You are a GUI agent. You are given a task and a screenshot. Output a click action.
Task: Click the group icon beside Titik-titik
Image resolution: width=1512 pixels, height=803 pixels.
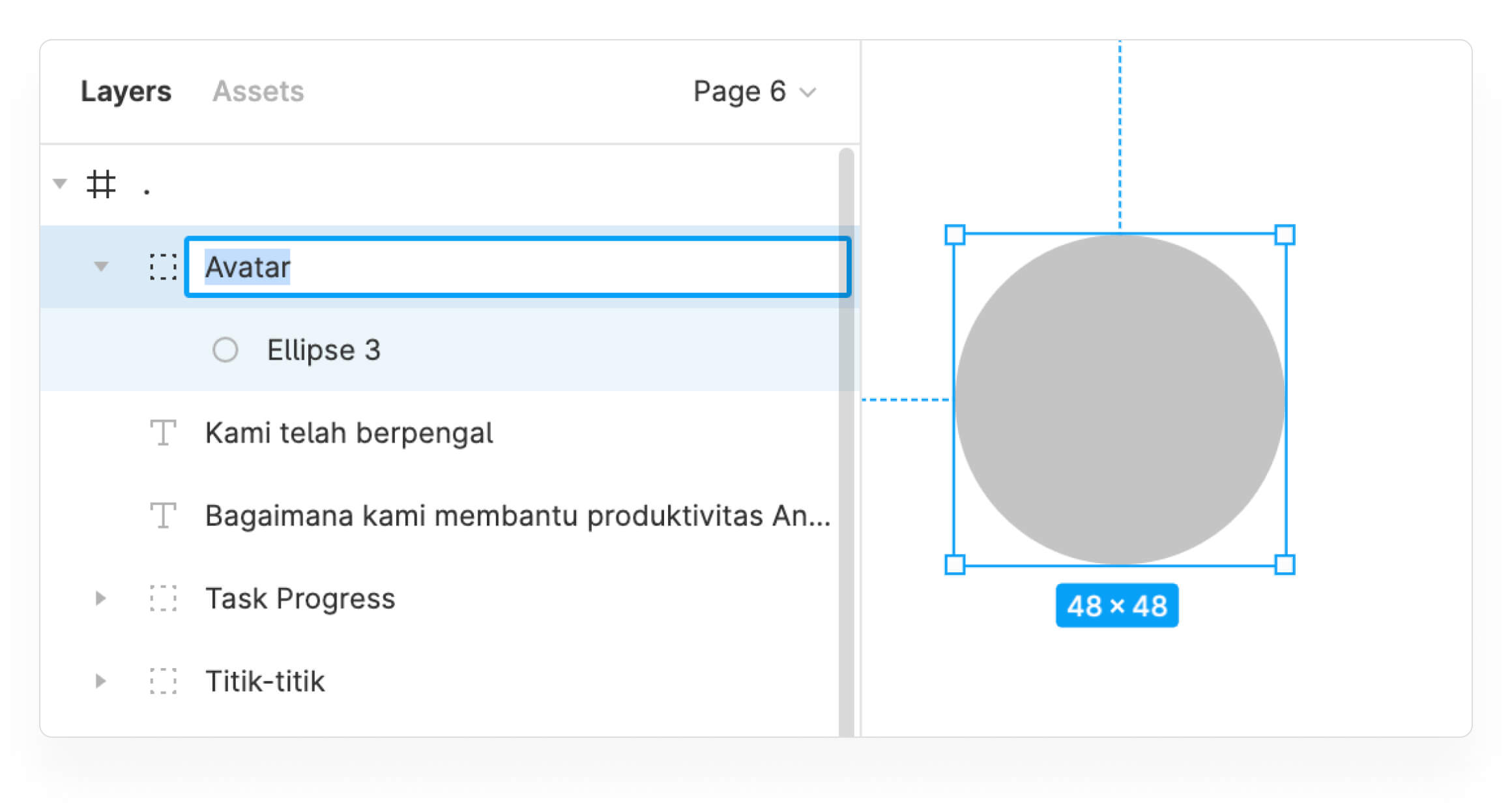pos(162,681)
